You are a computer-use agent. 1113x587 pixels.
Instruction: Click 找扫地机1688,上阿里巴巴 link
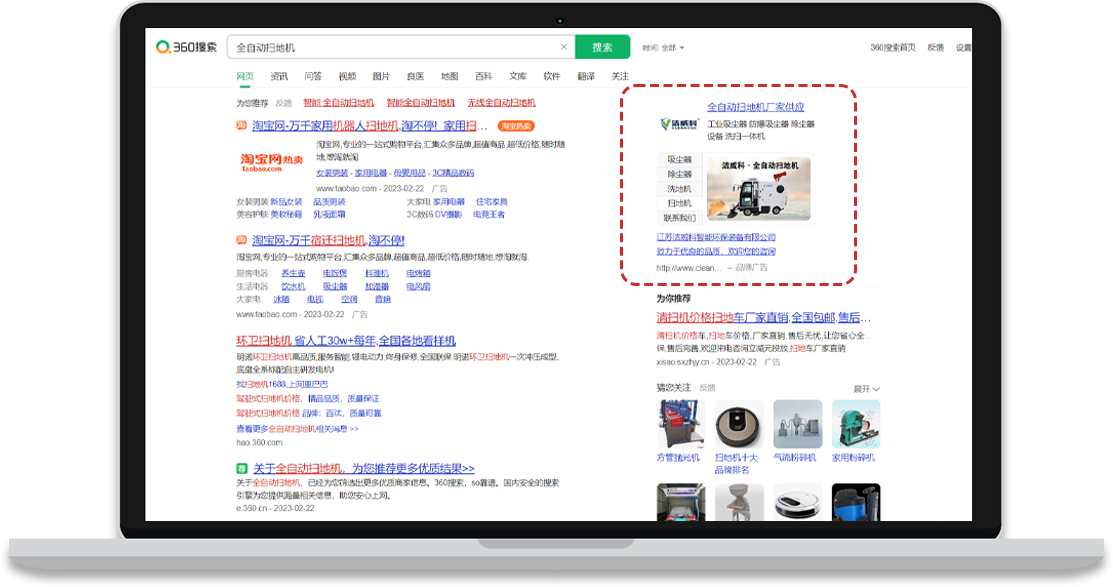(x=282, y=385)
